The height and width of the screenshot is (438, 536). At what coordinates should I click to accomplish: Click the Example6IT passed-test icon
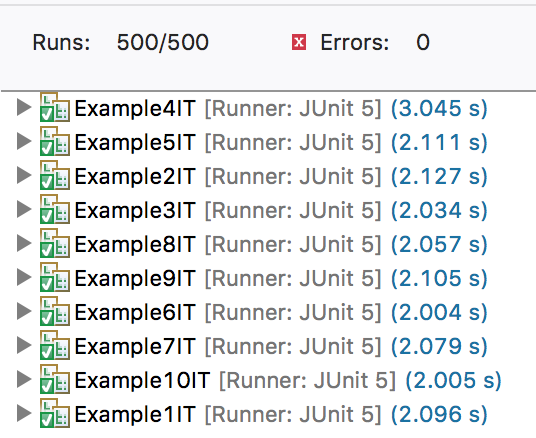(x=55, y=311)
